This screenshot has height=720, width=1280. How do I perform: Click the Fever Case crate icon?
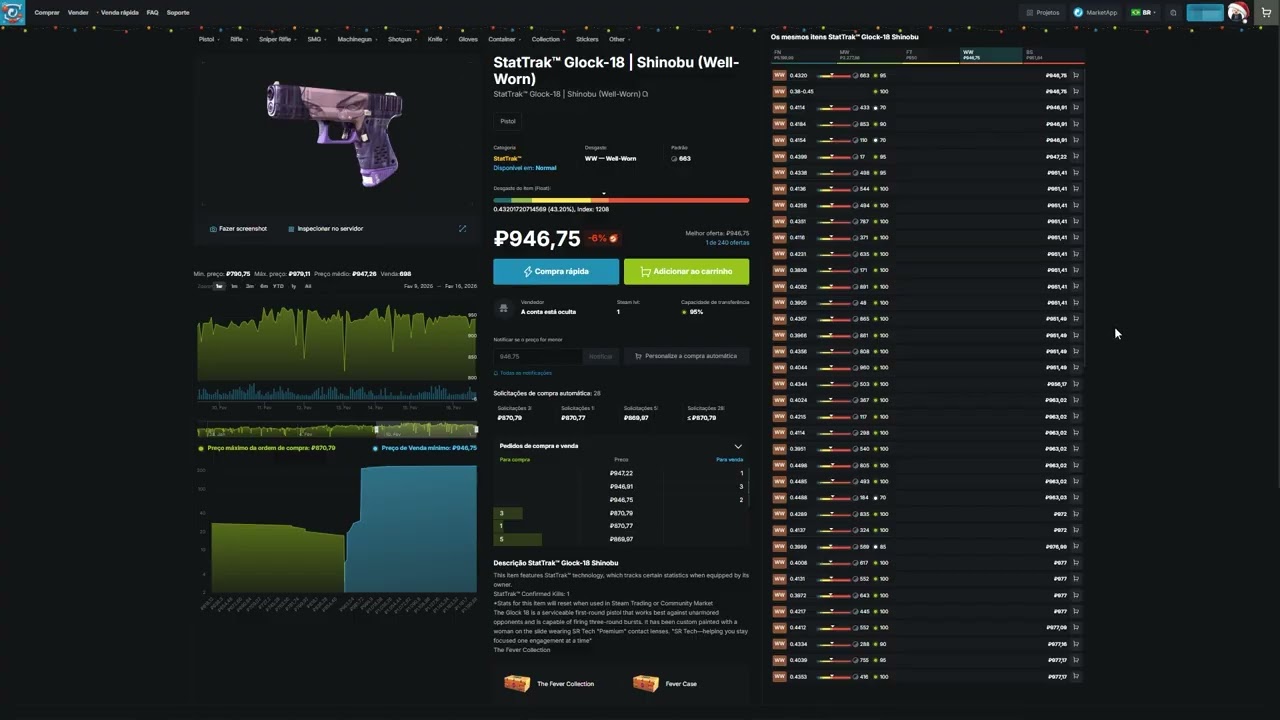(x=645, y=683)
